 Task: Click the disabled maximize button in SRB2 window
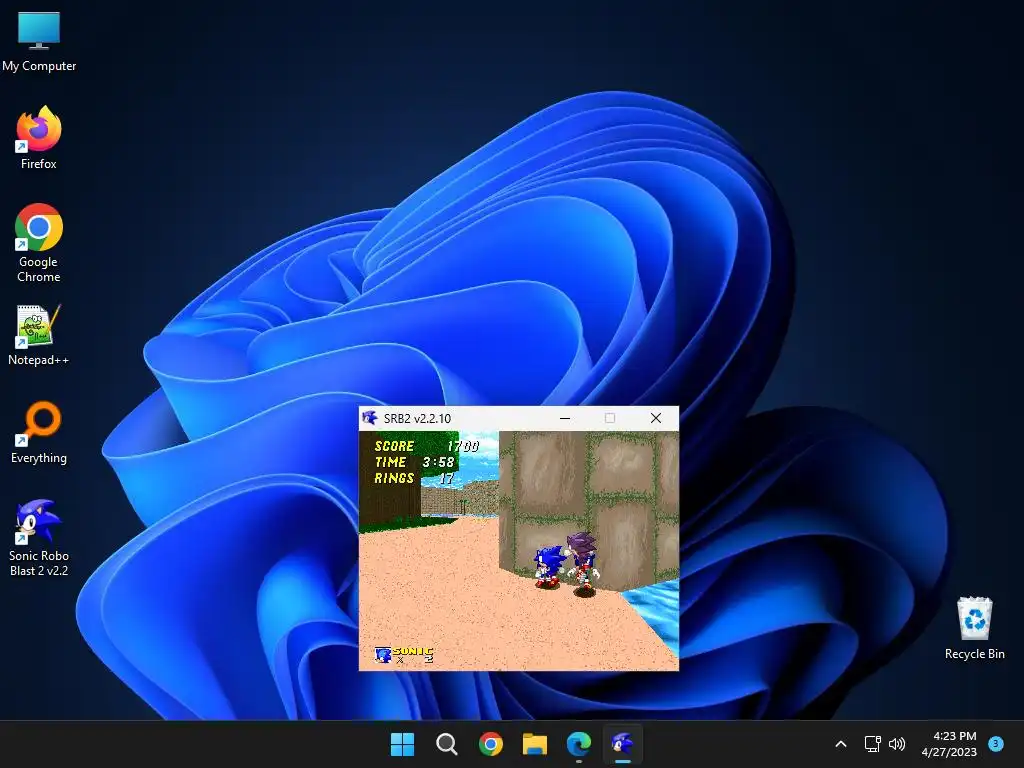610,418
